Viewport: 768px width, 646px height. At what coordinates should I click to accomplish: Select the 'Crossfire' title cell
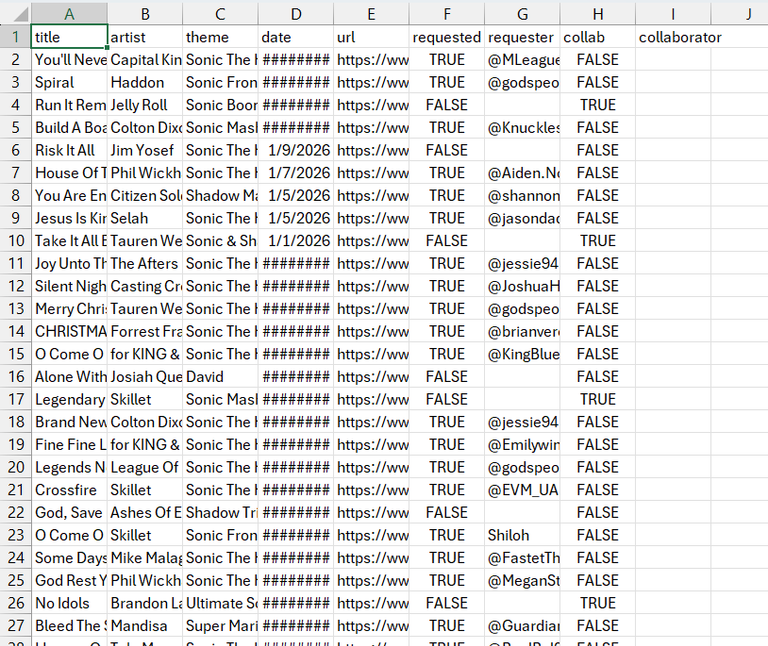69,490
